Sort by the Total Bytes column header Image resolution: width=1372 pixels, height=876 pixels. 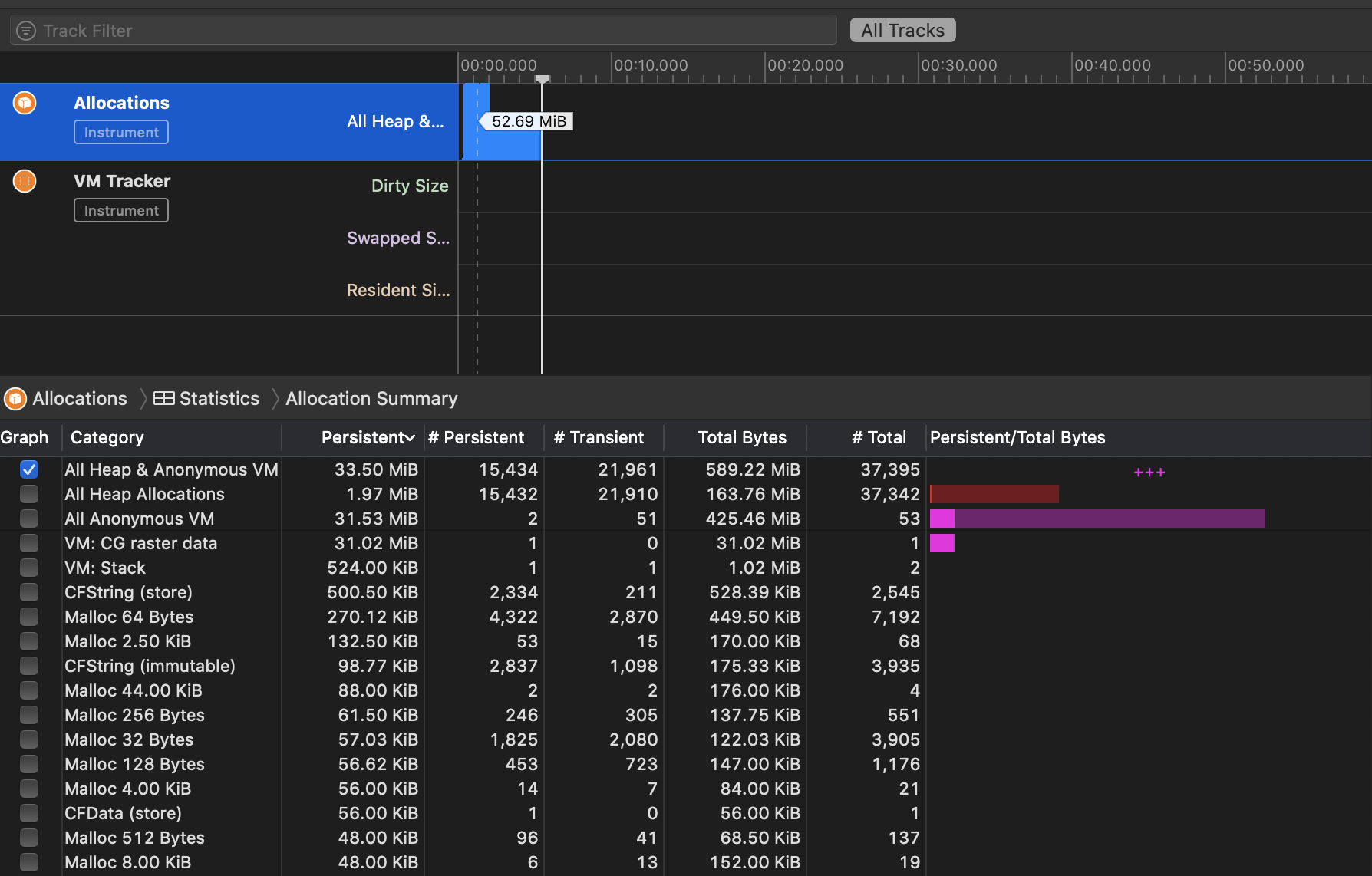click(x=742, y=437)
